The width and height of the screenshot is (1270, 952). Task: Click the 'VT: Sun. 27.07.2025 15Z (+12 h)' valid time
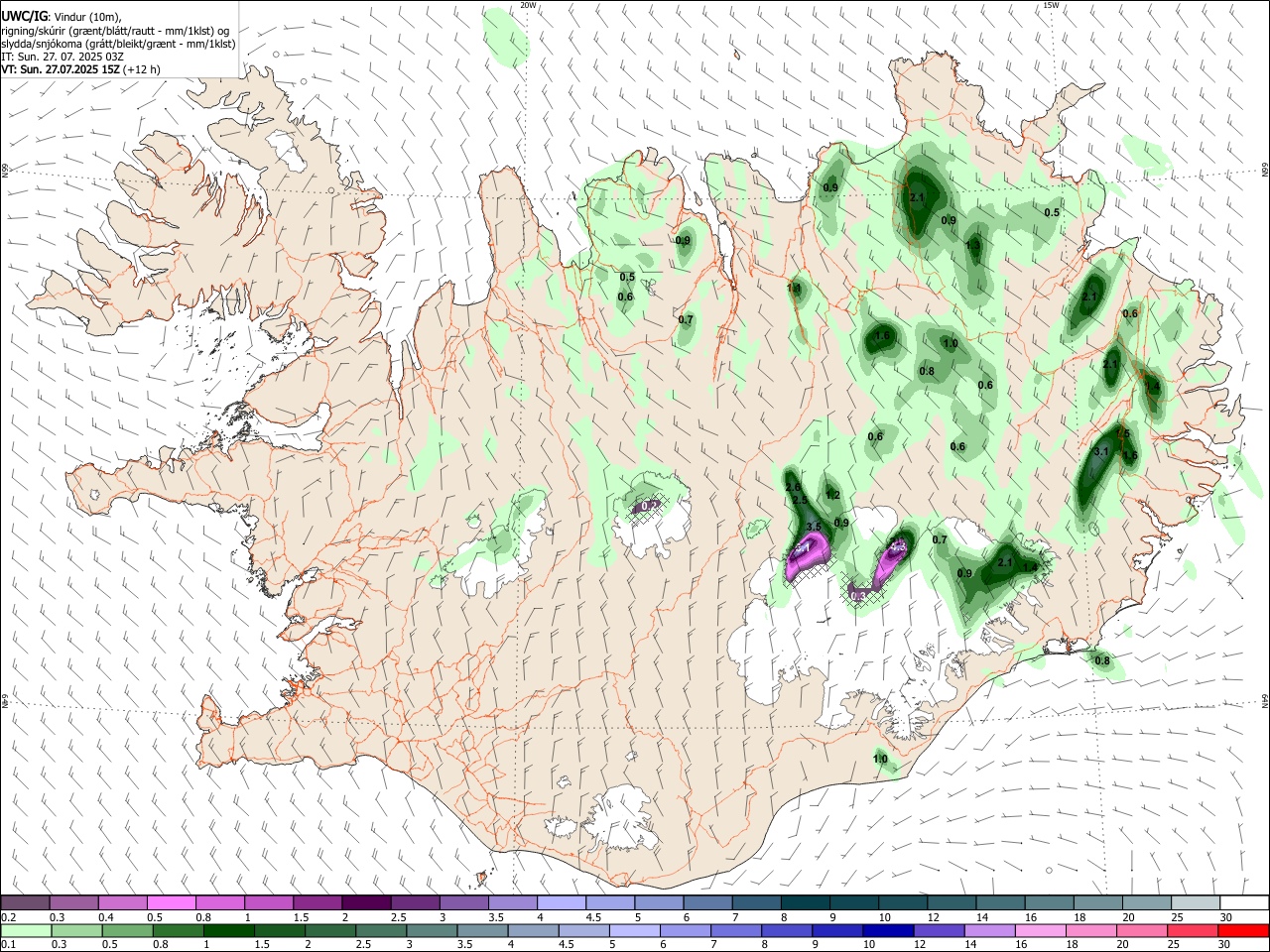(x=80, y=69)
